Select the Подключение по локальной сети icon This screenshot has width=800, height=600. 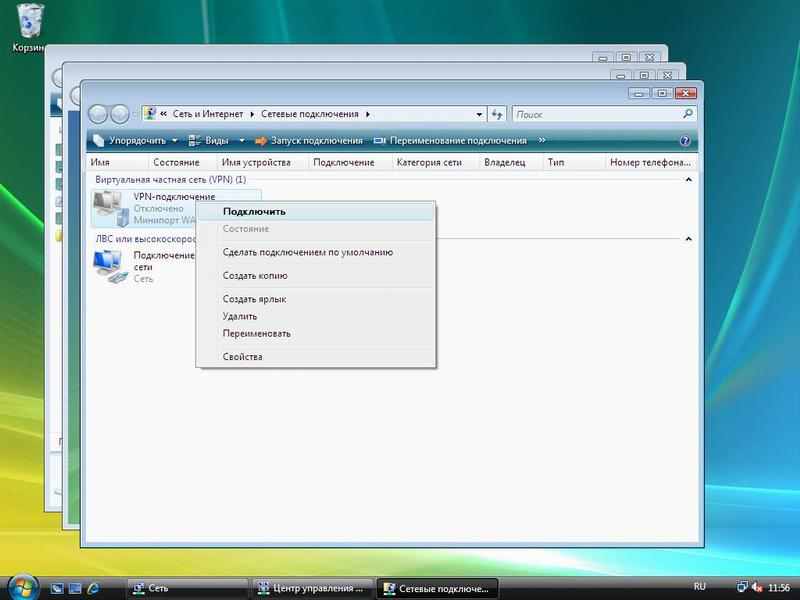[110, 266]
